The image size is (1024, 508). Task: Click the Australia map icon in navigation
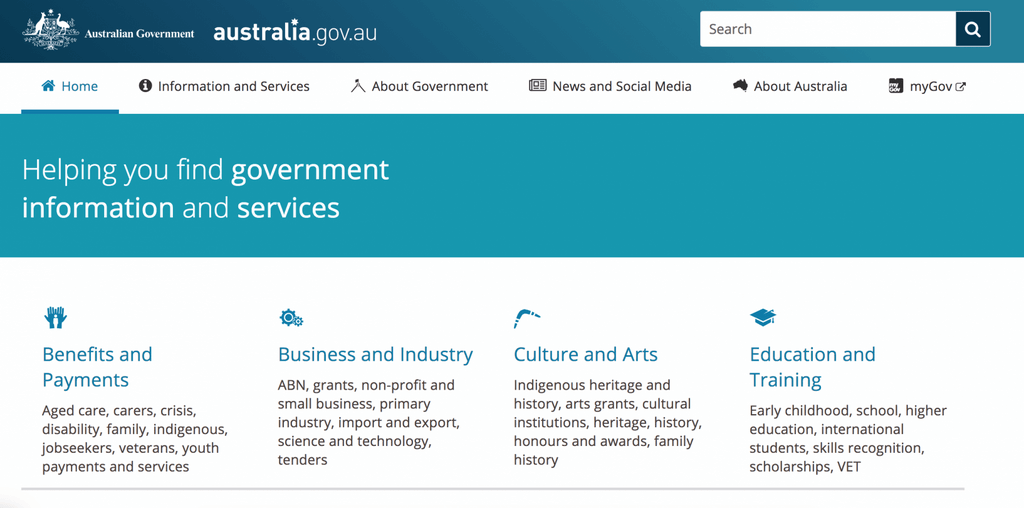point(740,86)
